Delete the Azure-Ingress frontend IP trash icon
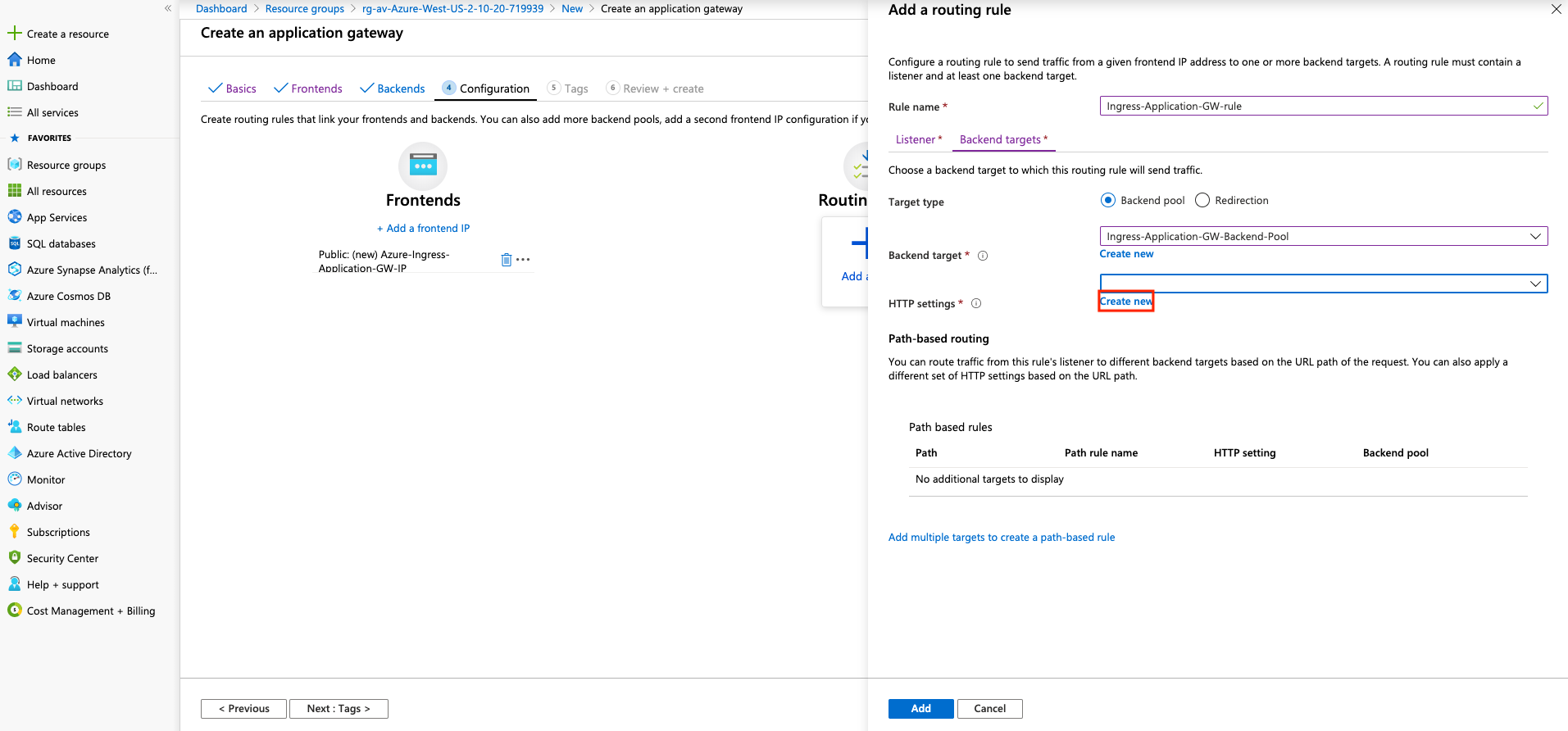 click(x=507, y=260)
